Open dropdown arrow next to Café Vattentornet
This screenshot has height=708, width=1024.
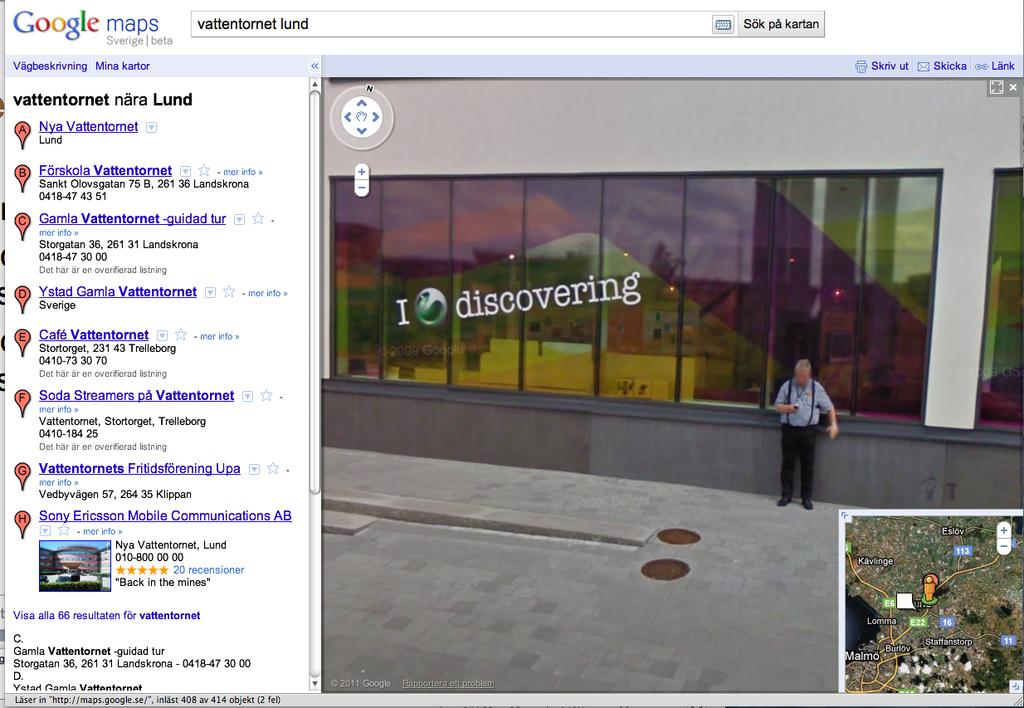pyautogui.click(x=163, y=336)
